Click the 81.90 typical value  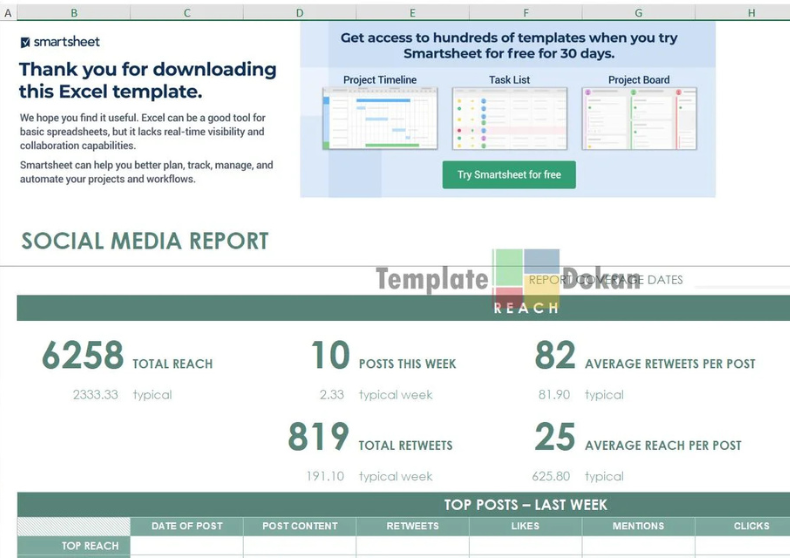[x=554, y=394]
